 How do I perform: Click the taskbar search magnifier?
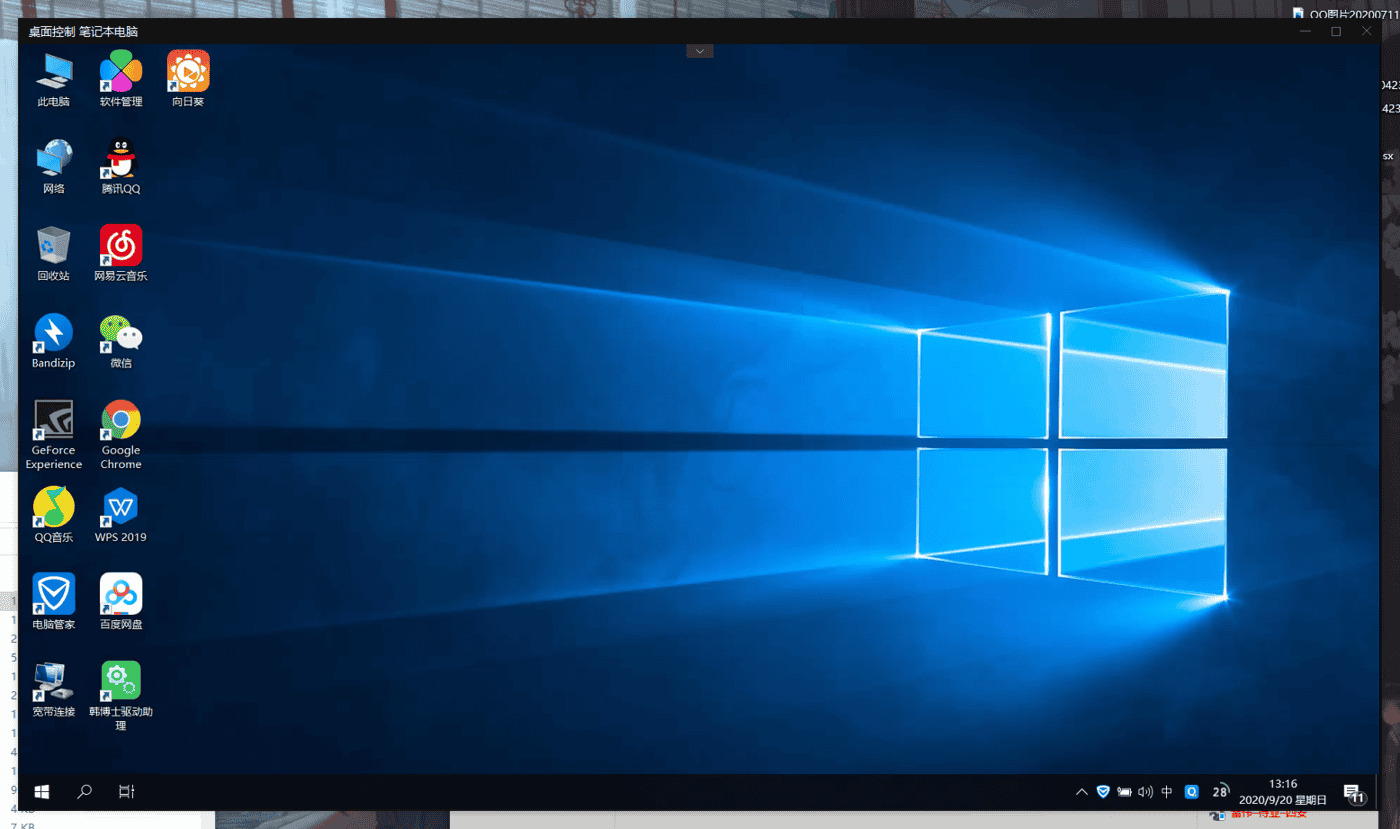coord(85,792)
